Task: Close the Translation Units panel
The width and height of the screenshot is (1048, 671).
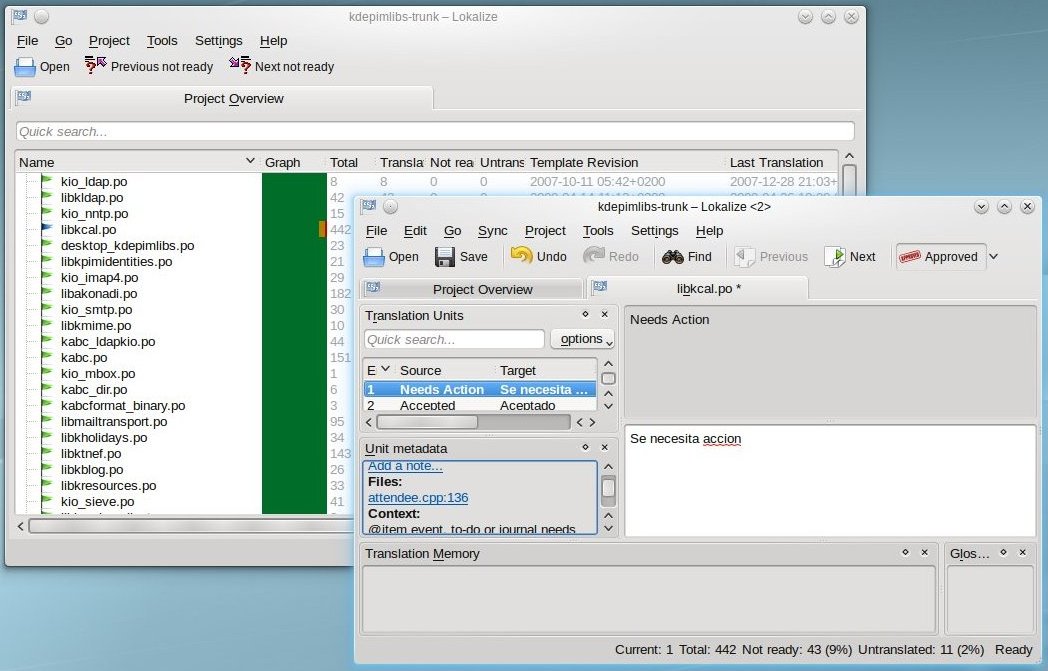Action: 604,314
